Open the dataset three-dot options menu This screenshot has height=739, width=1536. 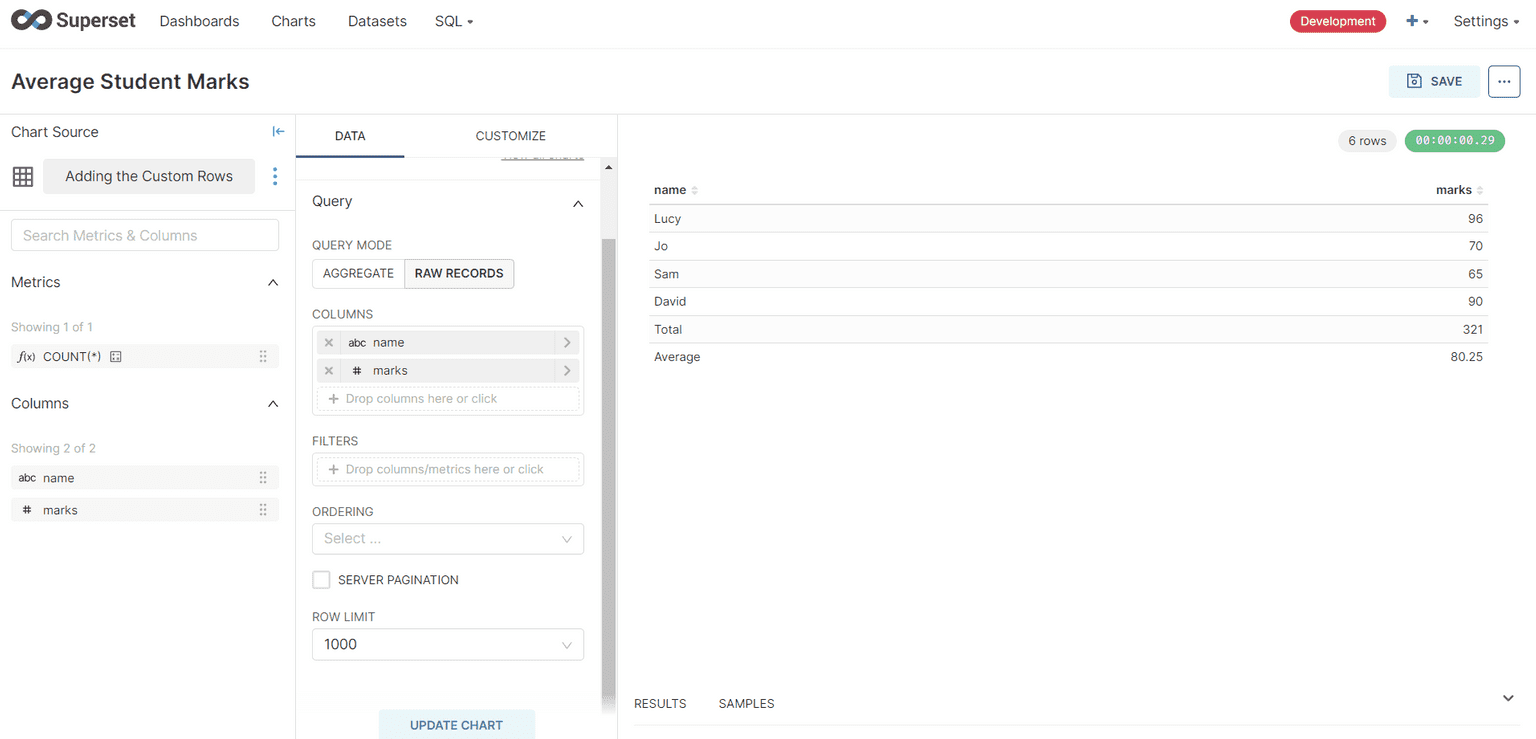point(275,176)
